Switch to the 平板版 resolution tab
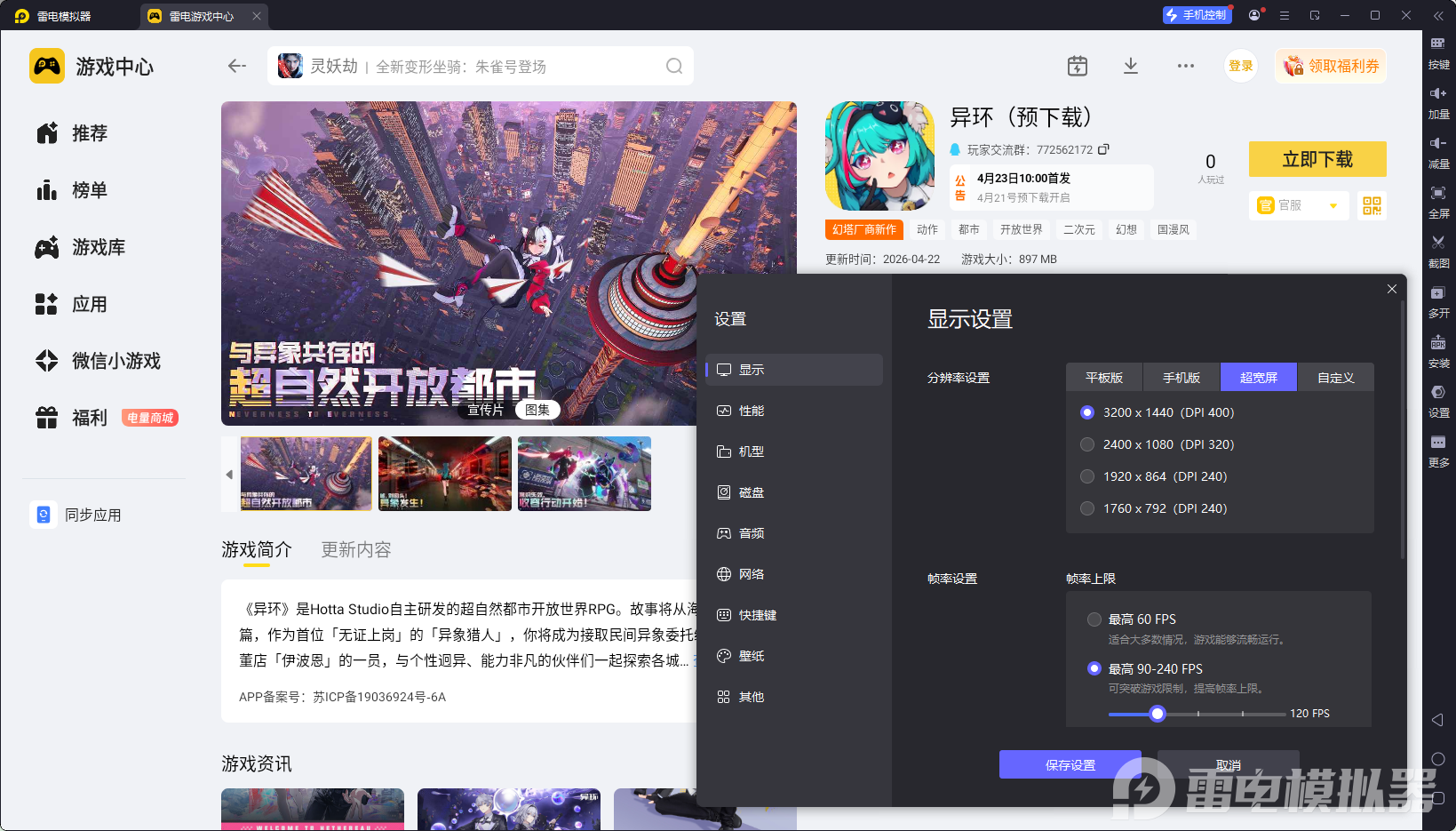This screenshot has height=831, width=1456. pyautogui.click(x=1104, y=378)
